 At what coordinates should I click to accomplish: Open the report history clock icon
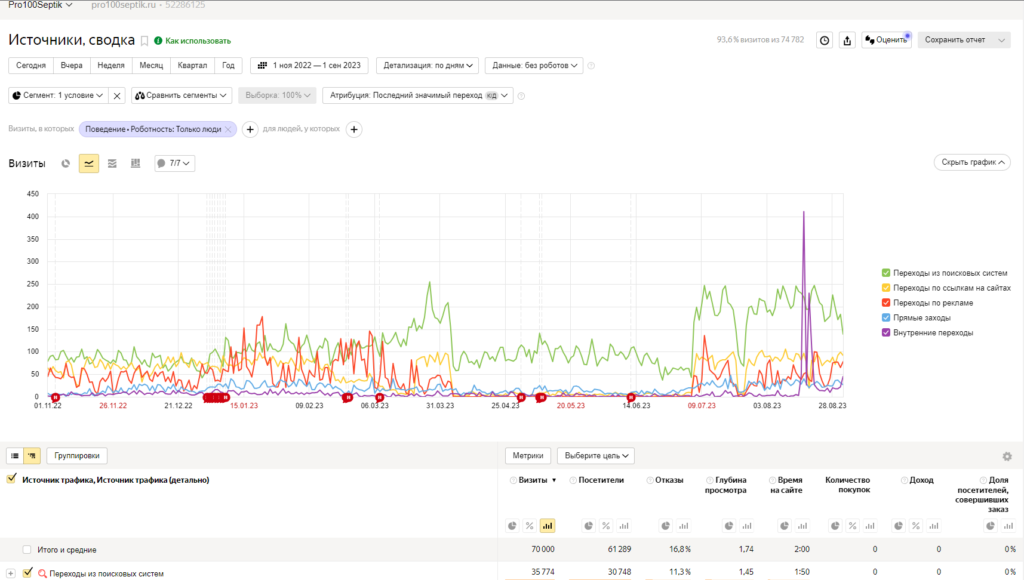point(825,40)
